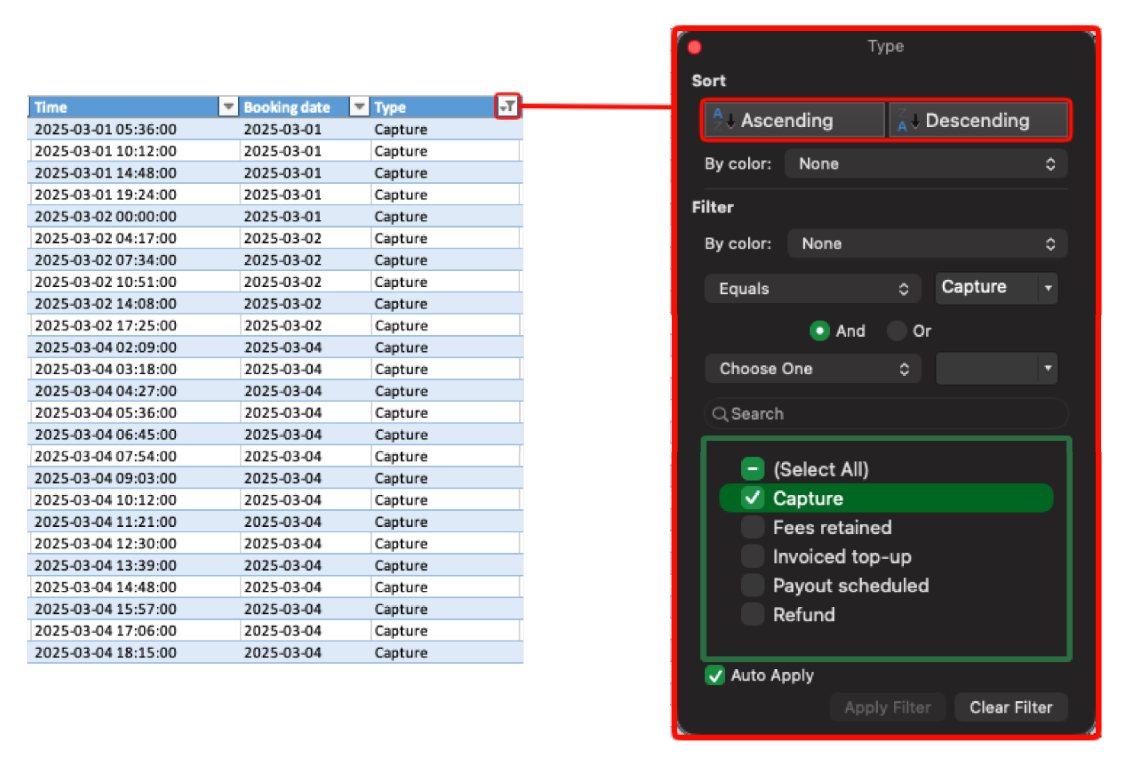Select cell 2025-03-04 03:18:00

tap(134, 369)
